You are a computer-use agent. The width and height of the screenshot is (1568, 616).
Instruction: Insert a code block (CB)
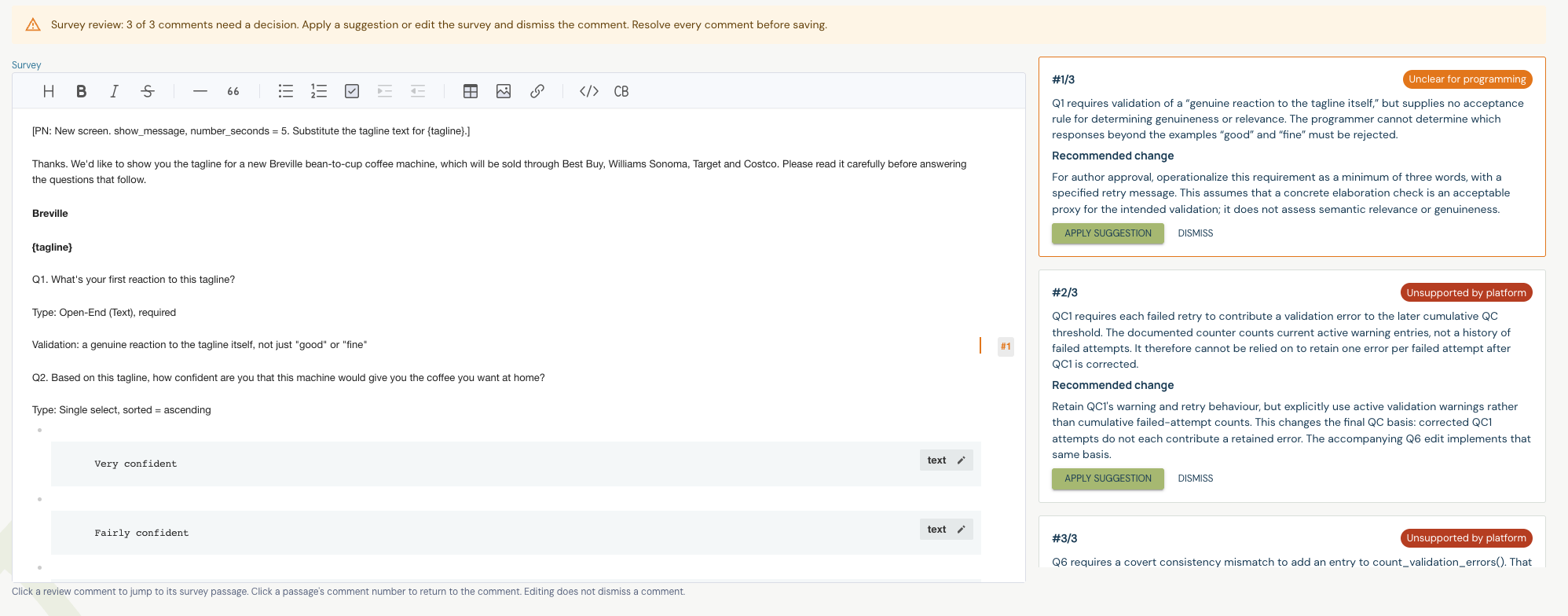pos(621,91)
